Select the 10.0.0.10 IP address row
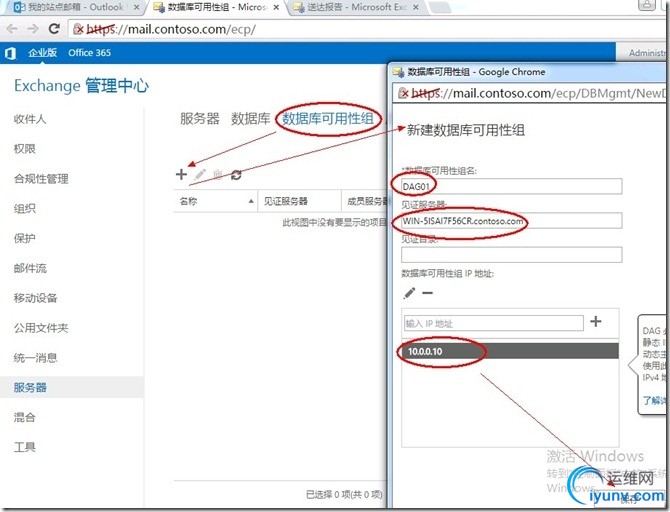 click(510, 351)
